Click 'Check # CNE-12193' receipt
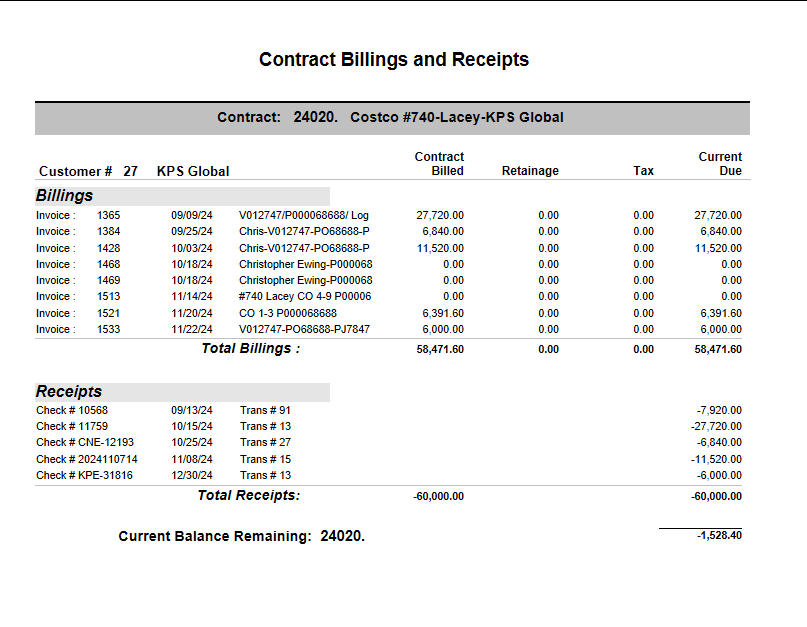This screenshot has height=627, width=807. [85, 442]
